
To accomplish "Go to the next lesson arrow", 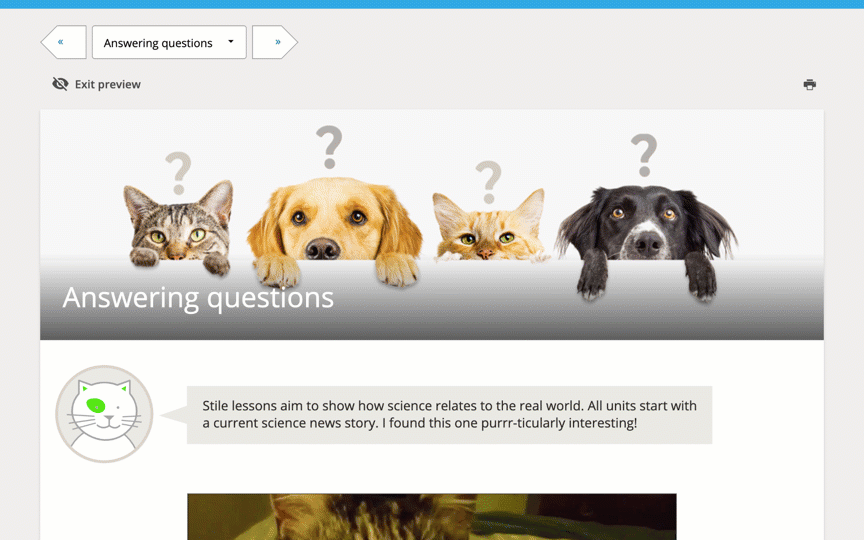I will 275,42.
